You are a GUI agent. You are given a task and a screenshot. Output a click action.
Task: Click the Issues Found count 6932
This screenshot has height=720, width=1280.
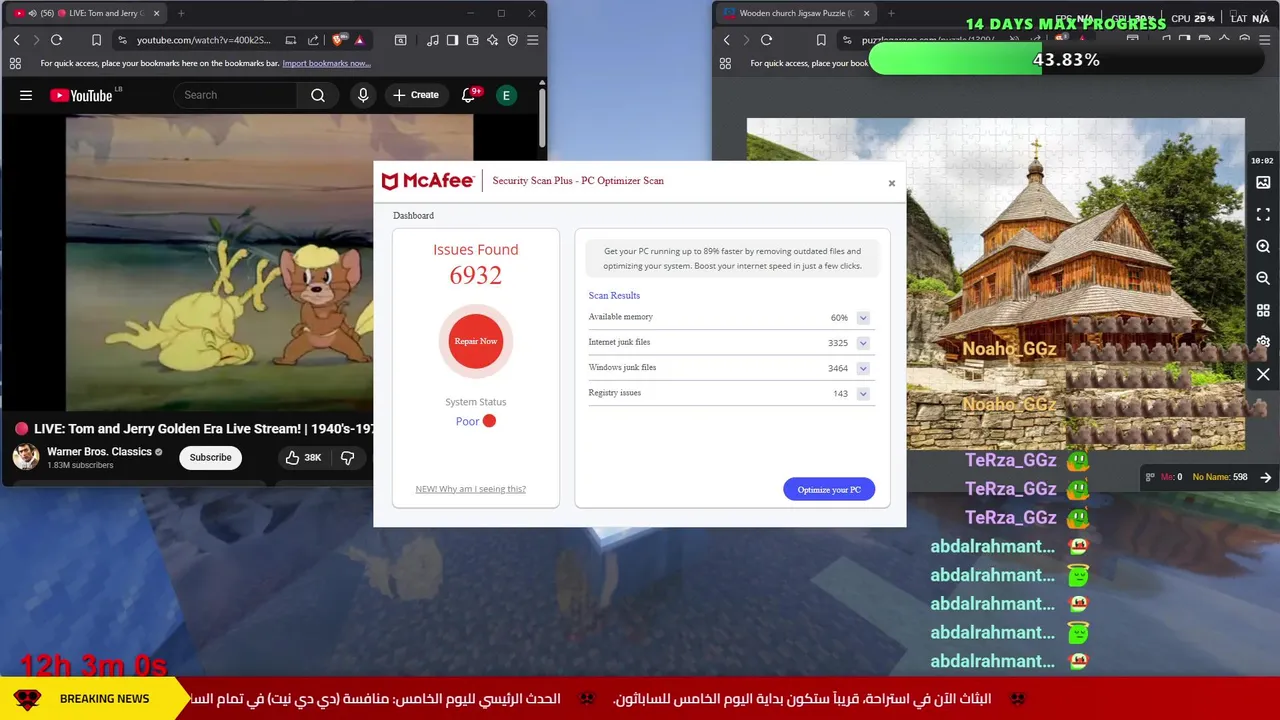click(476, 276)
